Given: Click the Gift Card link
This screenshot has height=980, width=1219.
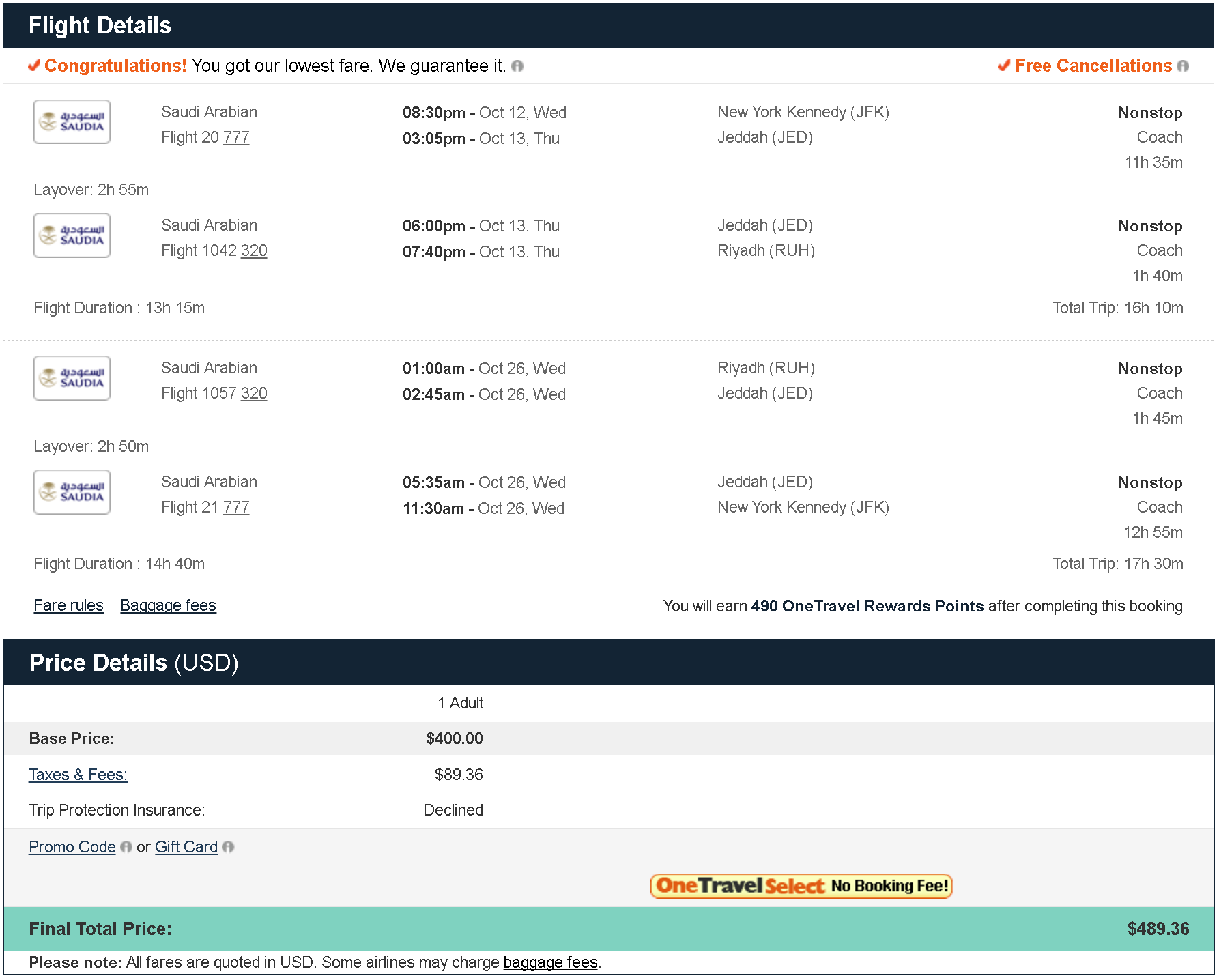Looking at the screenshot, I should pyautogui.click(x=186, y=847).
